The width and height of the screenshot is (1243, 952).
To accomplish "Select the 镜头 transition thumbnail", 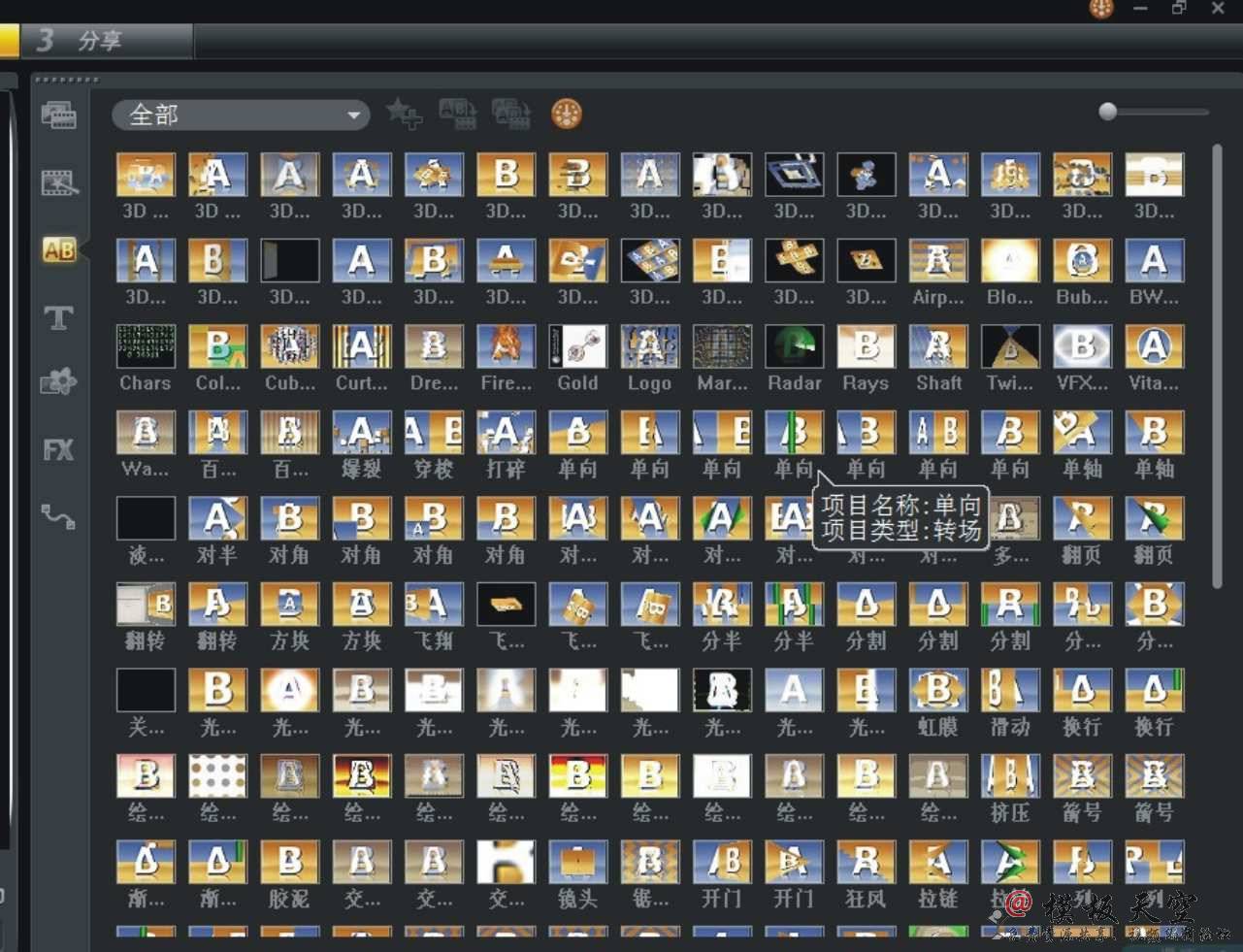I will [x=577, y=862].
